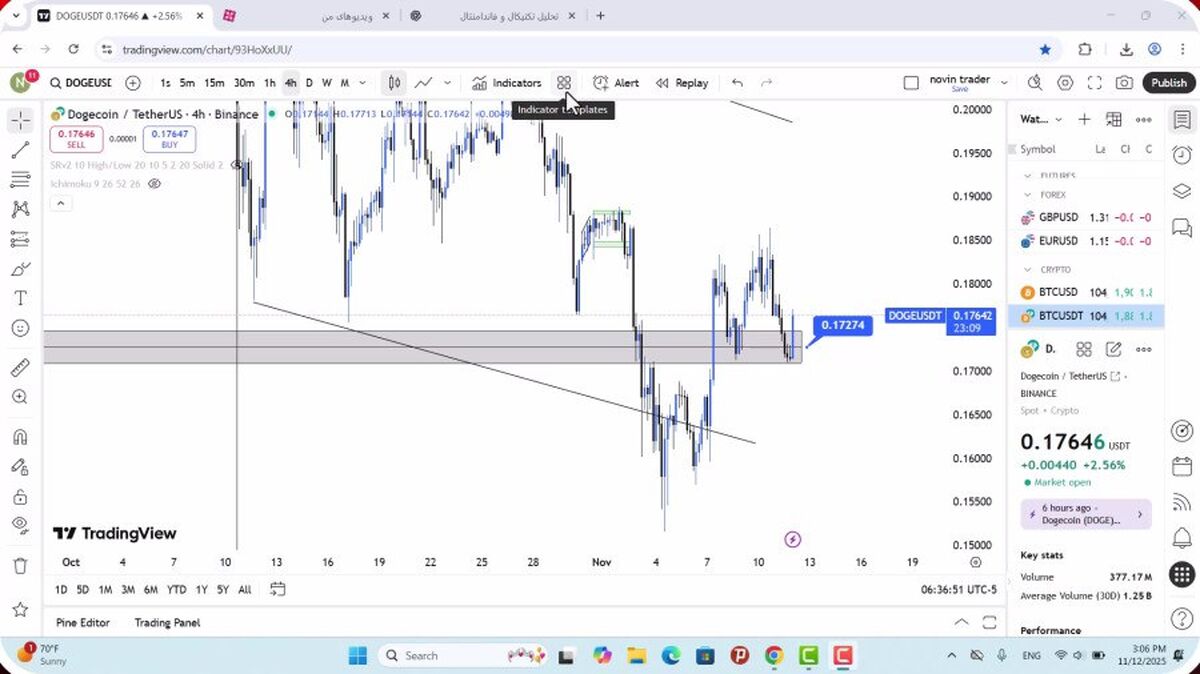Open DOGEUSDT symbol search
Viewport: 1200px width, 674px height.
click(81, 83)
